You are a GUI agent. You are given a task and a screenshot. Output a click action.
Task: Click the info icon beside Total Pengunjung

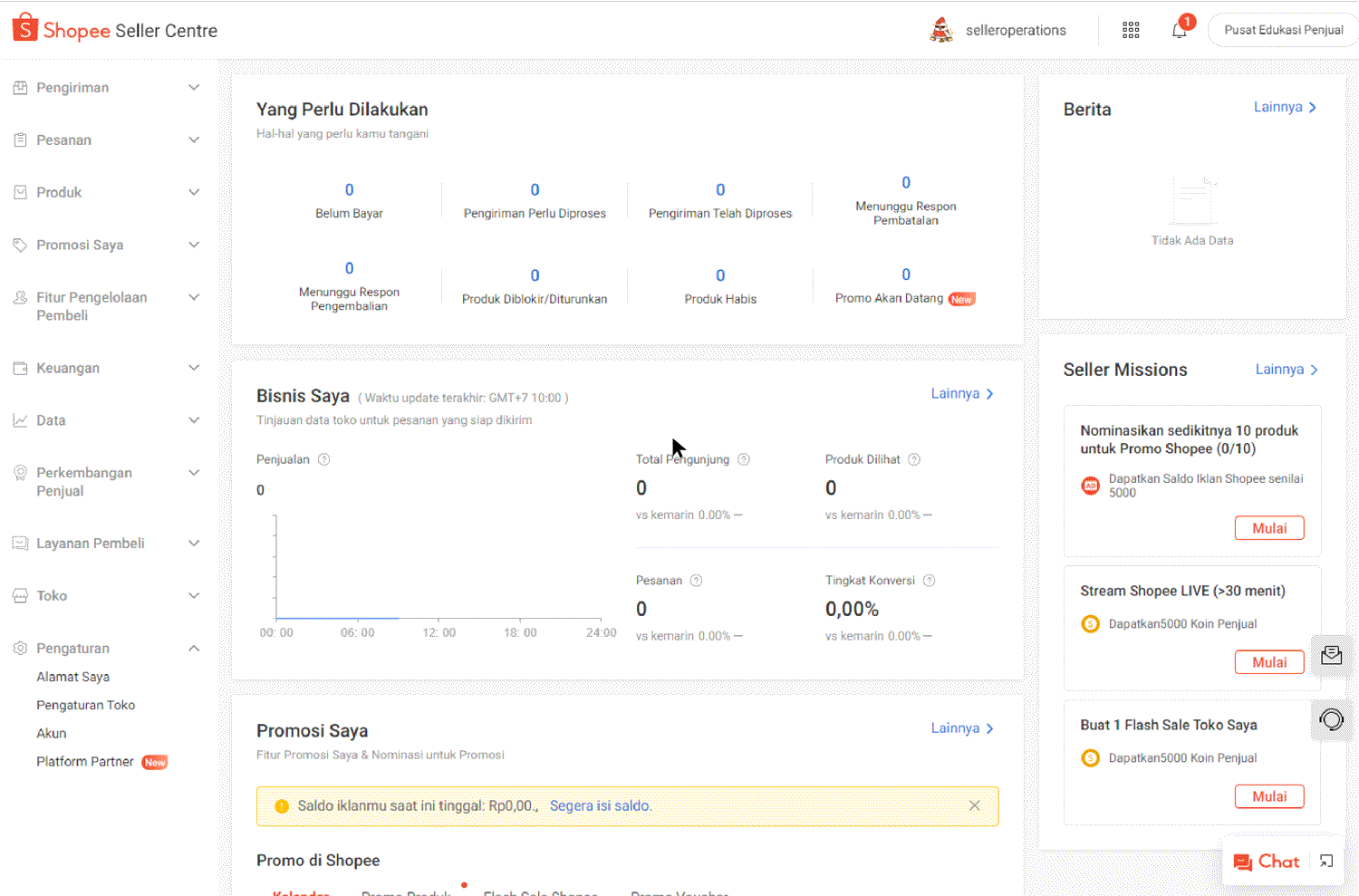click(x=744, y=459)
